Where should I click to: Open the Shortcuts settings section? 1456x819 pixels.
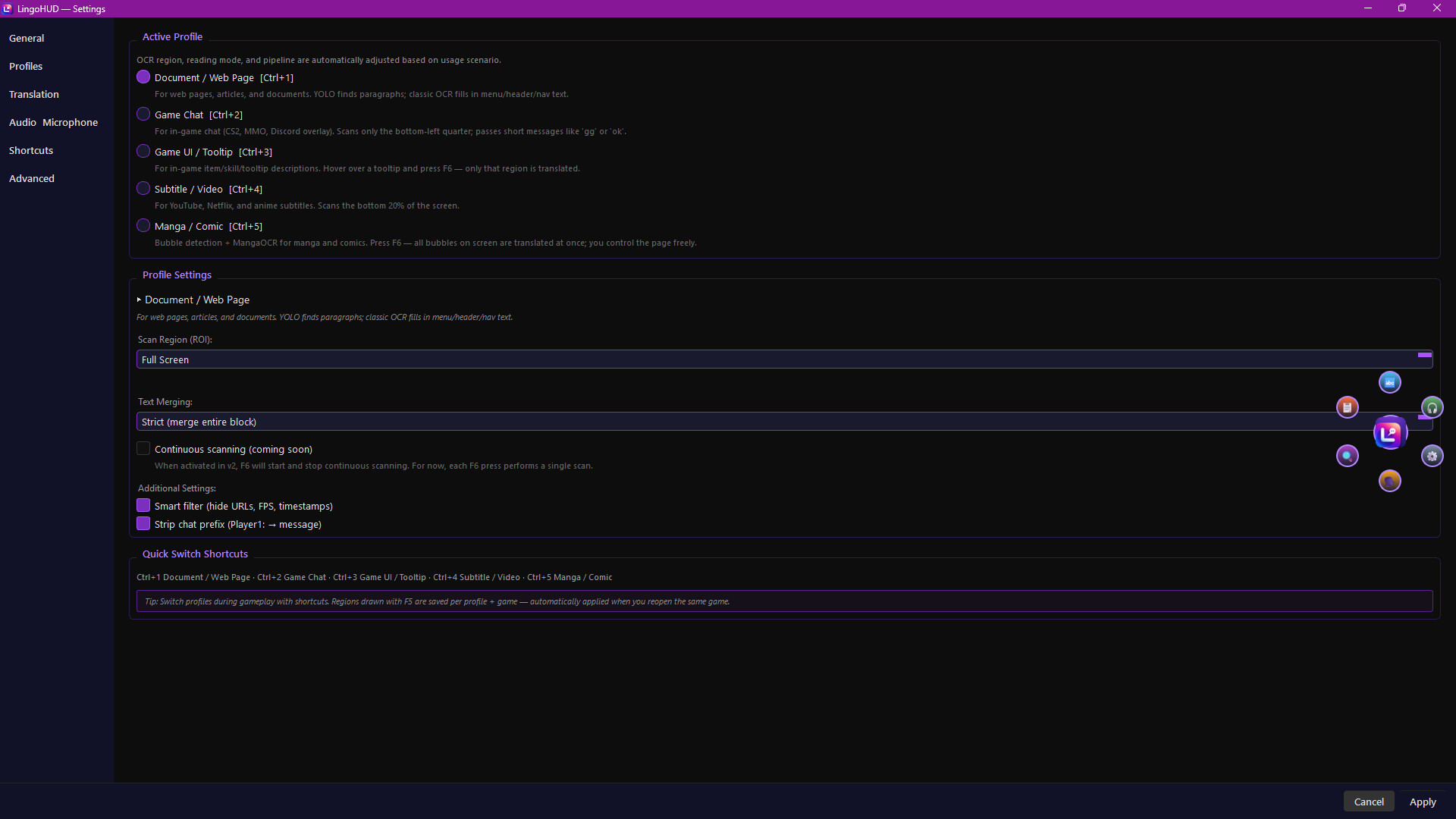point(31,150)
